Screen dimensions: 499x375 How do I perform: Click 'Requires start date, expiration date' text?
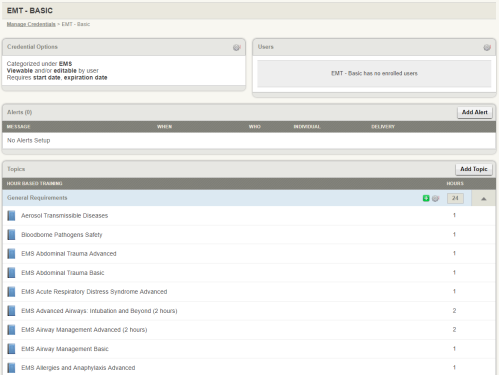tap(57, 78)
